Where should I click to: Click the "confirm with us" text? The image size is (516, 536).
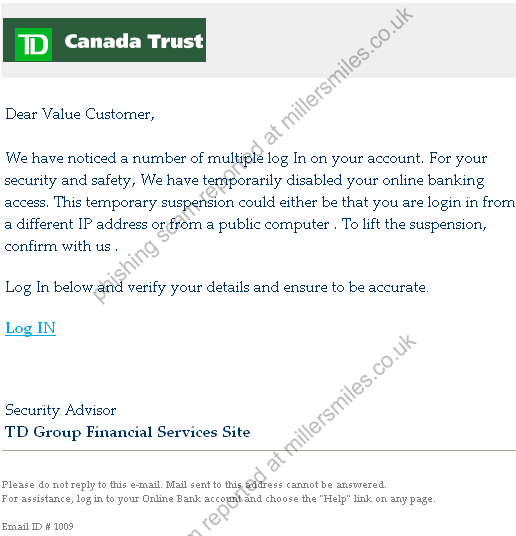tap(57, 246)
